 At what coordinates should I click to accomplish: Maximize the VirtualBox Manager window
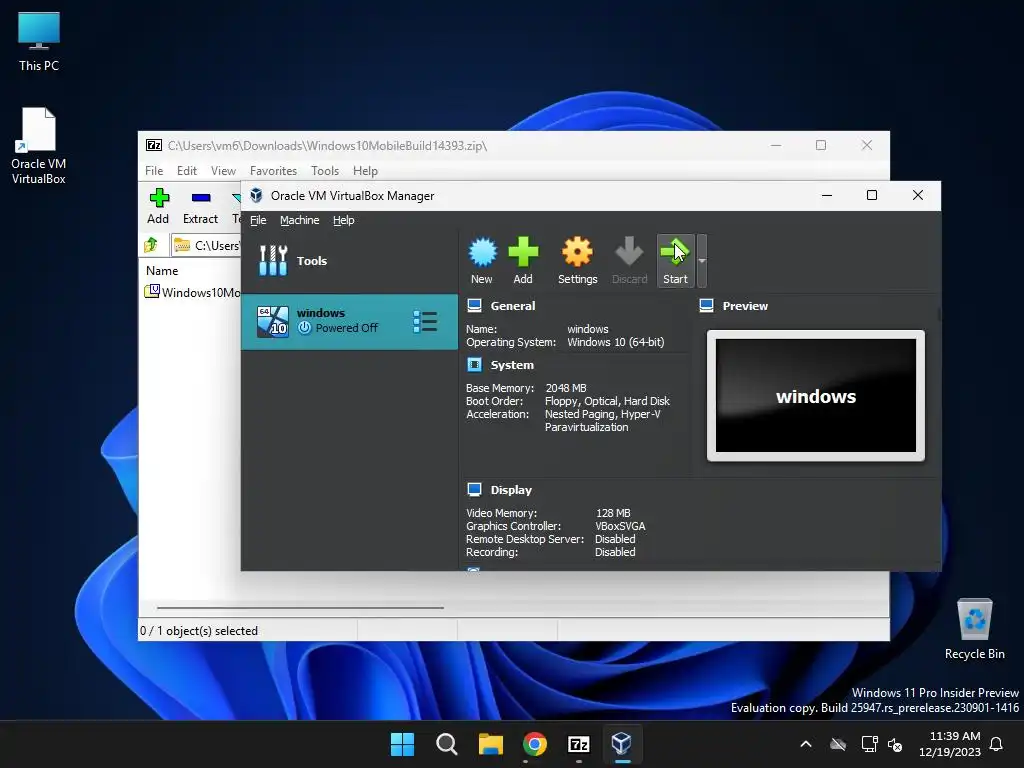(x=872, y=195)
